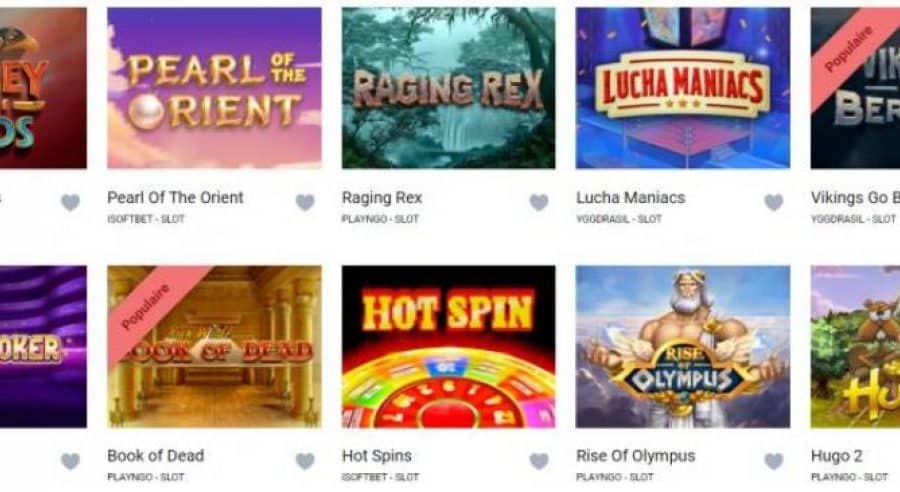Viewport: 900px width, 492px height.
Task: Click heart icon left of Pearl Of The Orient title
Action: coord(71,202)
